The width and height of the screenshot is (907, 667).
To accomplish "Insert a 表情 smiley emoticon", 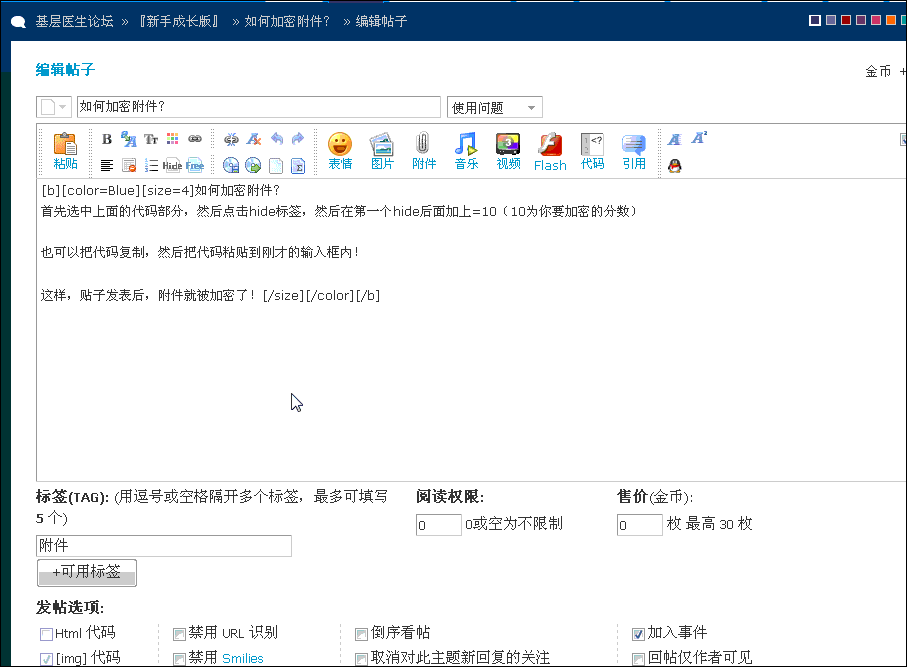I will 340,150.
